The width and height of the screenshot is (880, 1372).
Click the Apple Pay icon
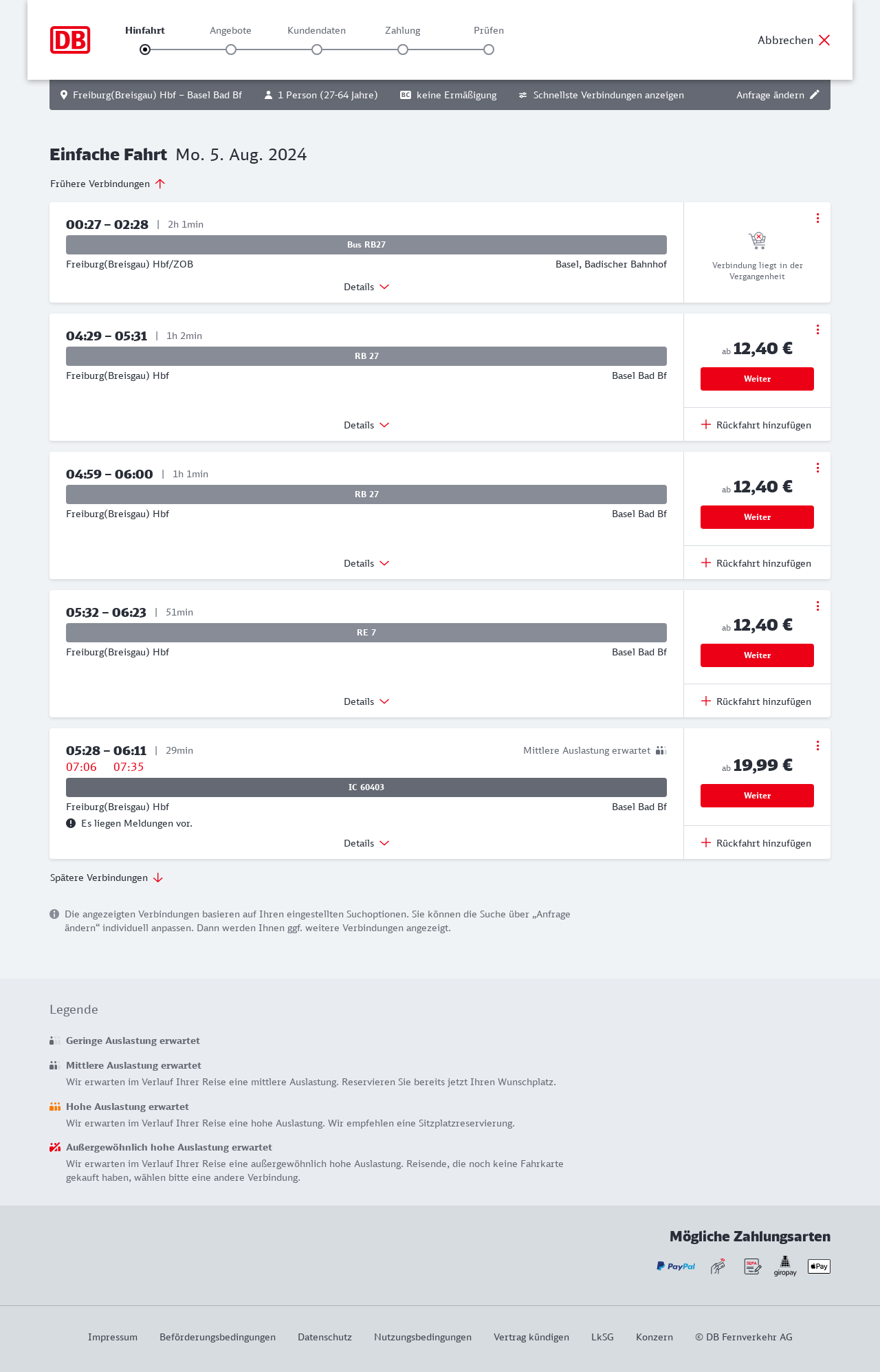[819, 1266]
